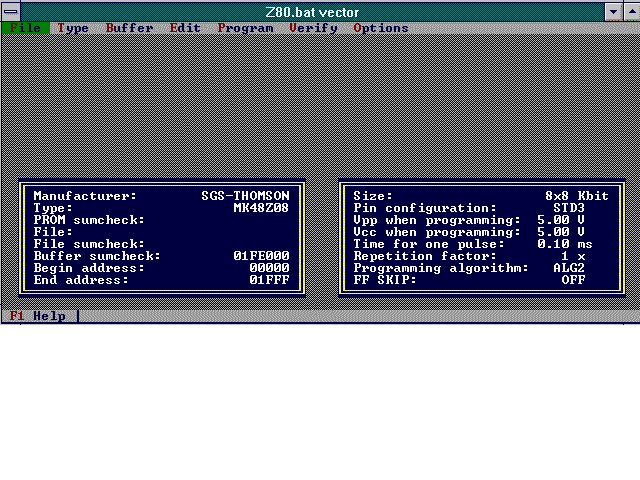Click the Programming algorithm value ALG2
This screenshot has width=640, height=480.
pyautogui.click(x=569, y=268)
